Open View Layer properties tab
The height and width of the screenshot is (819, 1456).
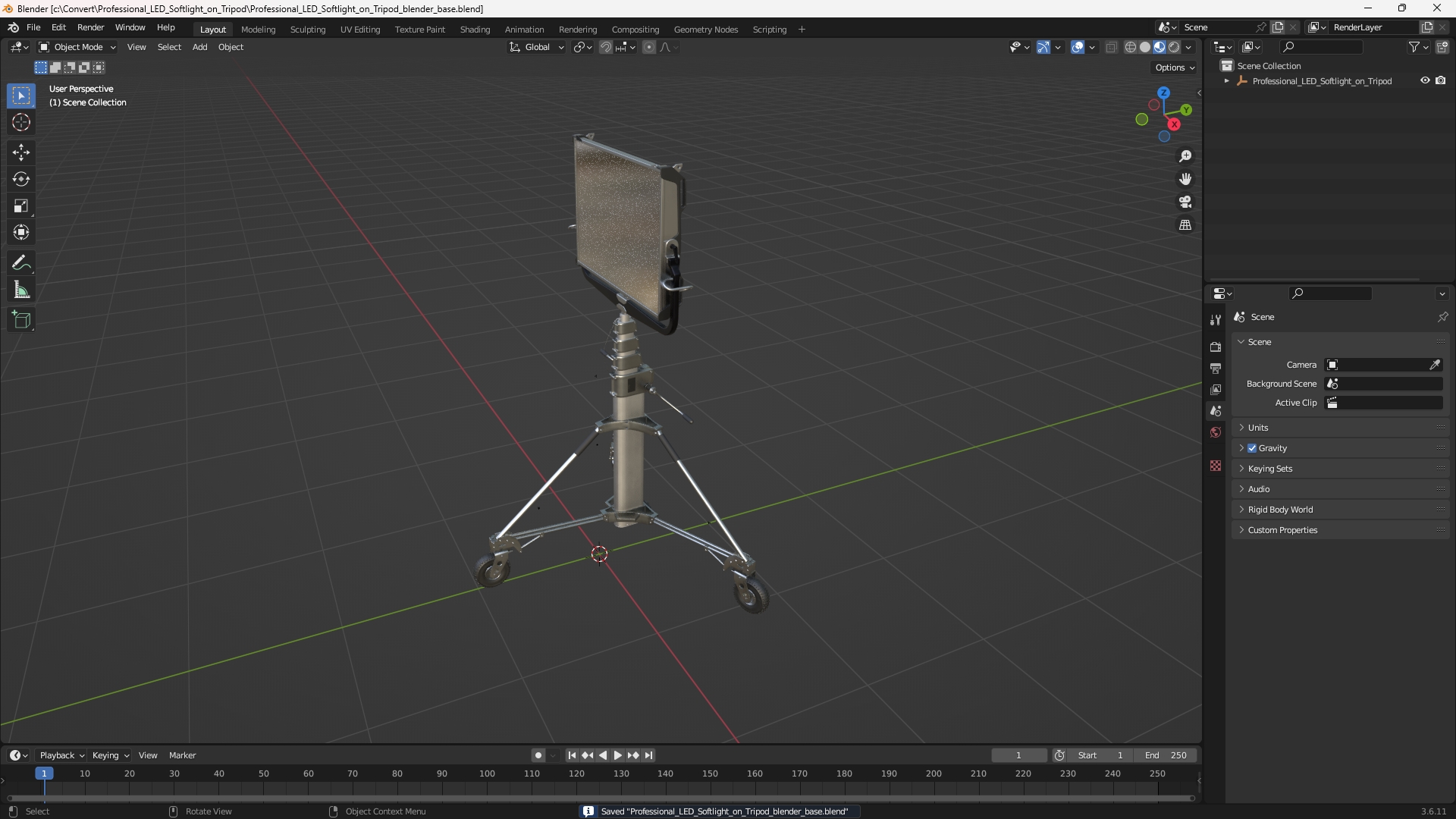click(x=1216, y=389)
